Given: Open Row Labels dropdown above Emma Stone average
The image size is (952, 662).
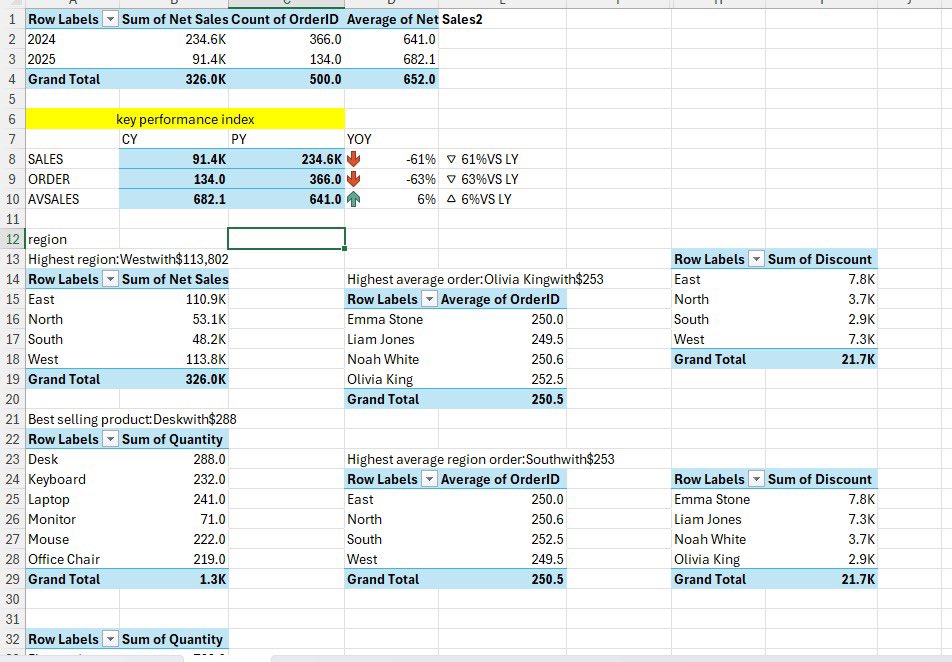Looking at the screenshot, I should click(429, 299).
